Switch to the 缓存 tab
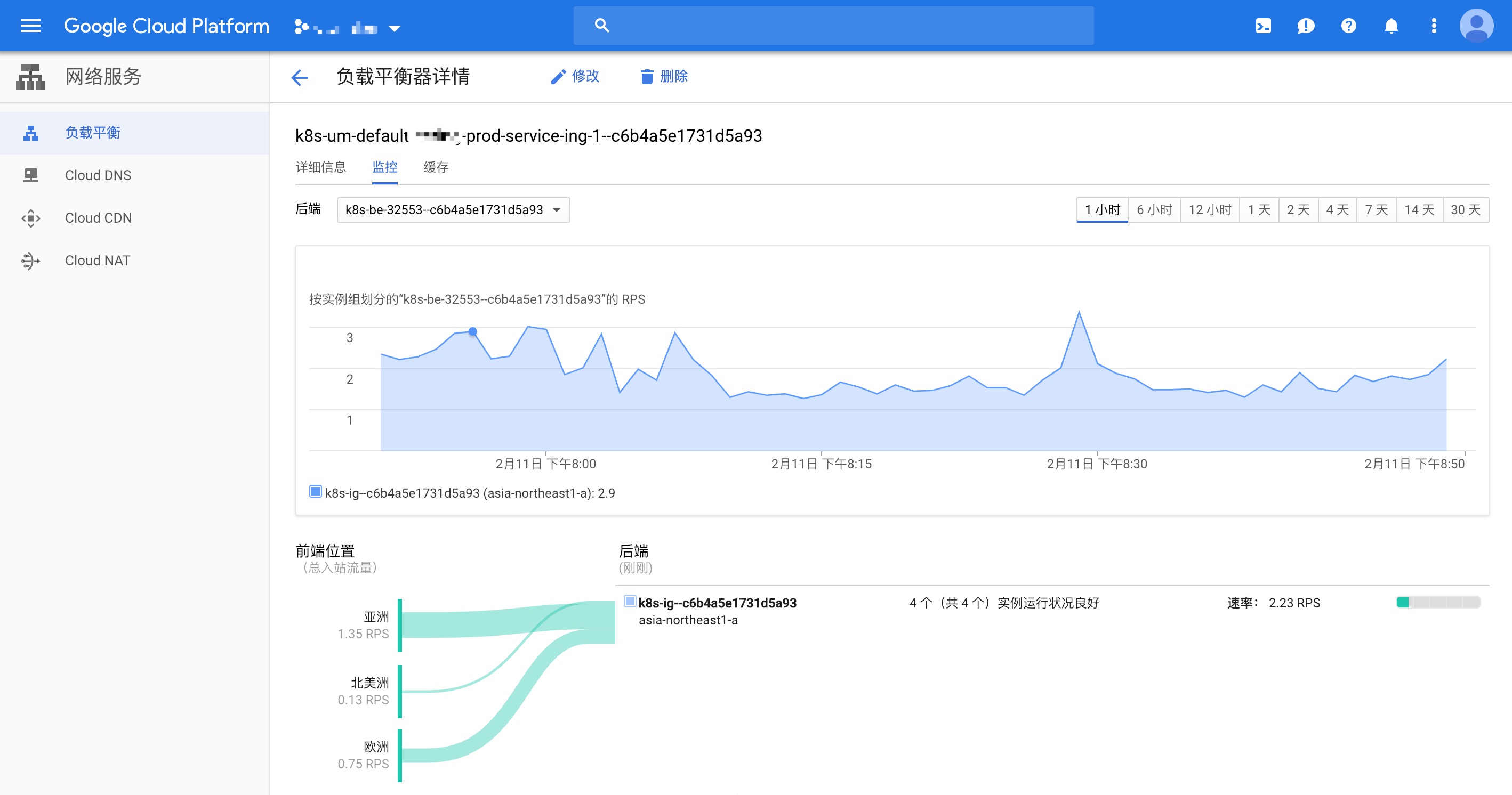The image size is (1512, 795). pyautogui.click(x=436, y=167)
